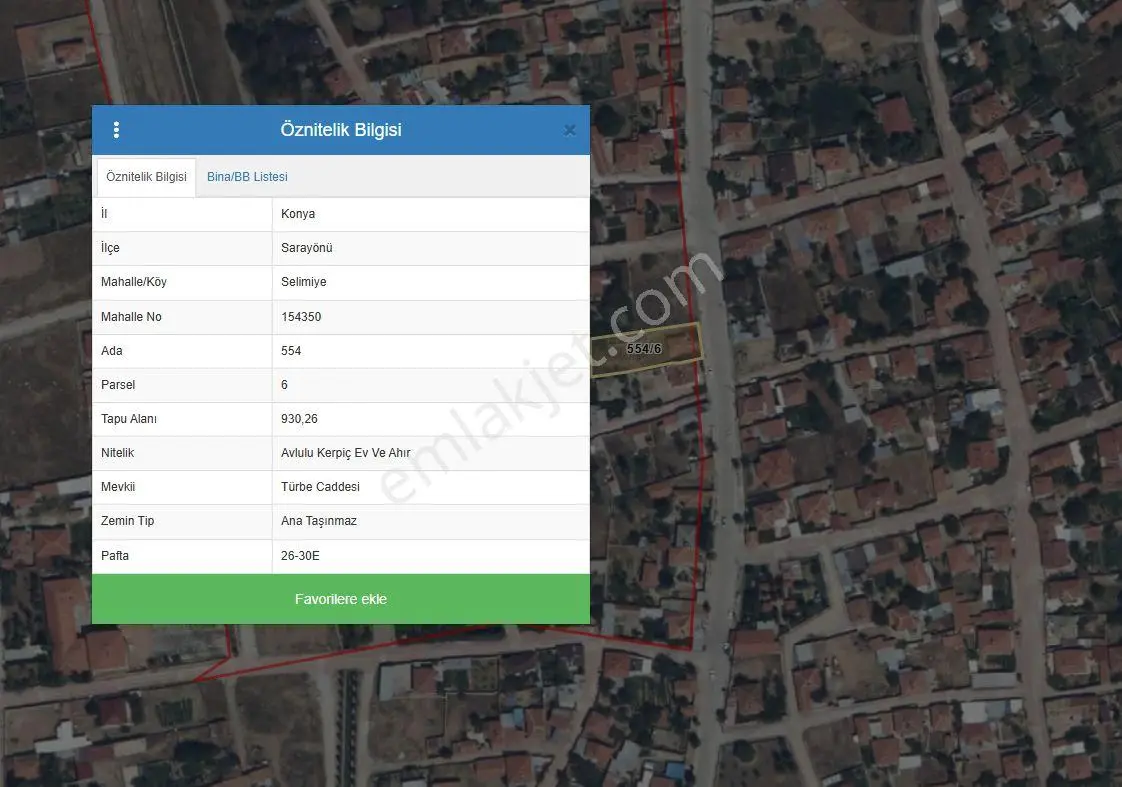The width and height of the screenshot is (1122, 787).
Task: Click the Favorilere ekle button
Action: [x=341, y=599]
